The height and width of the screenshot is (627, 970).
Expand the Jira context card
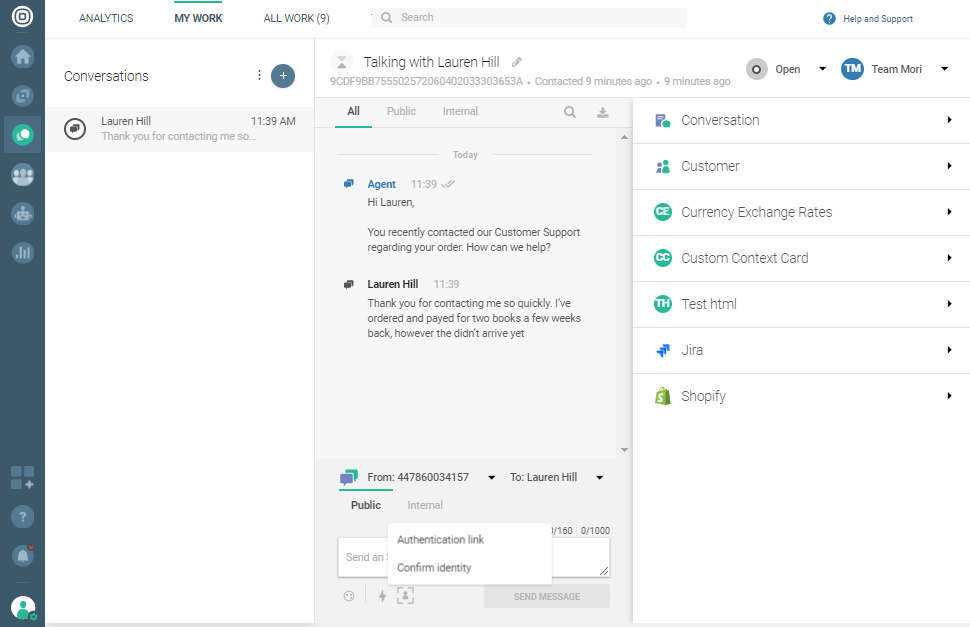point(801,350)
